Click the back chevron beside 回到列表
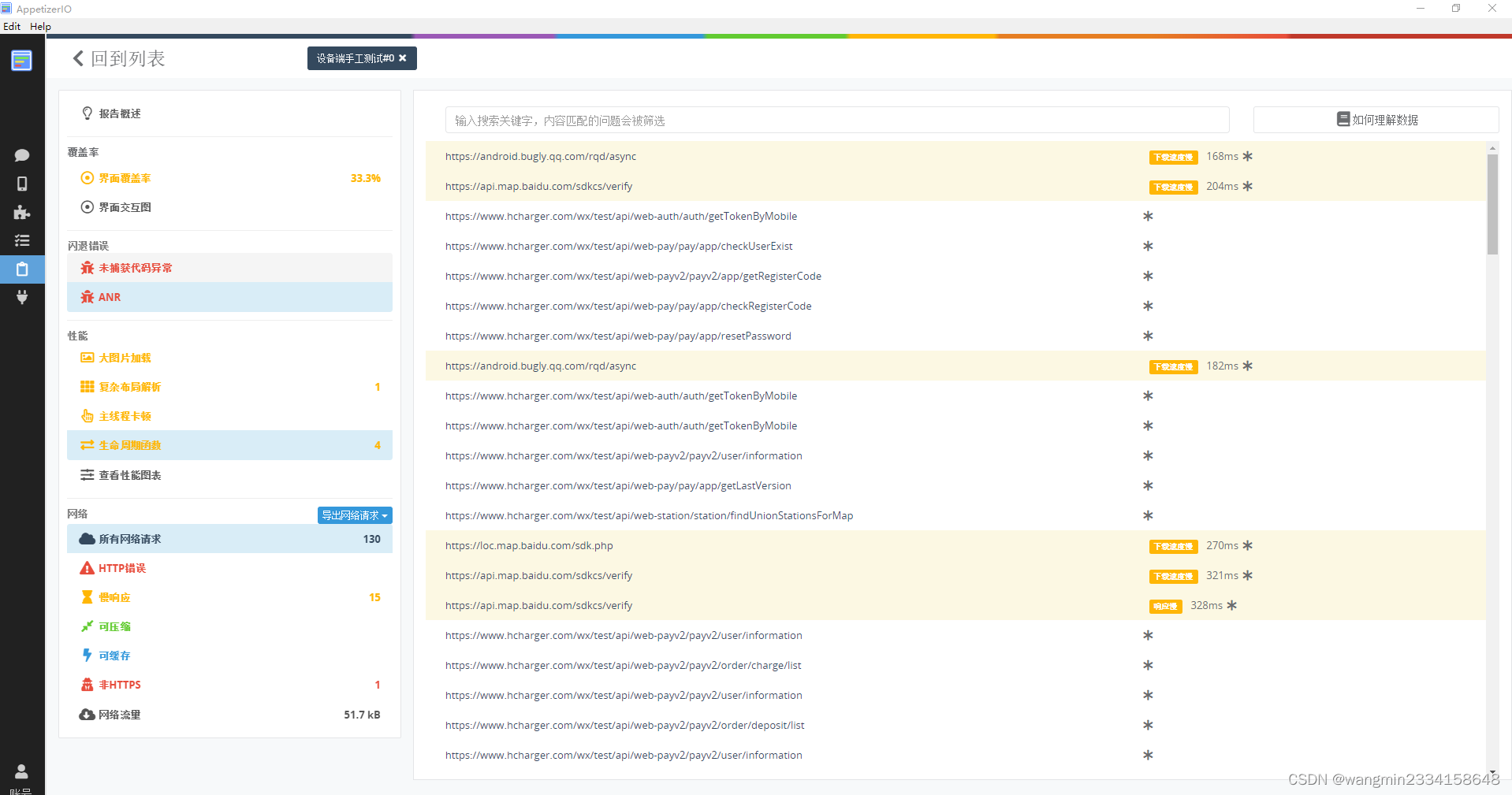The height and width of the screenshot is (795, 1512). [x=78, y=58]
